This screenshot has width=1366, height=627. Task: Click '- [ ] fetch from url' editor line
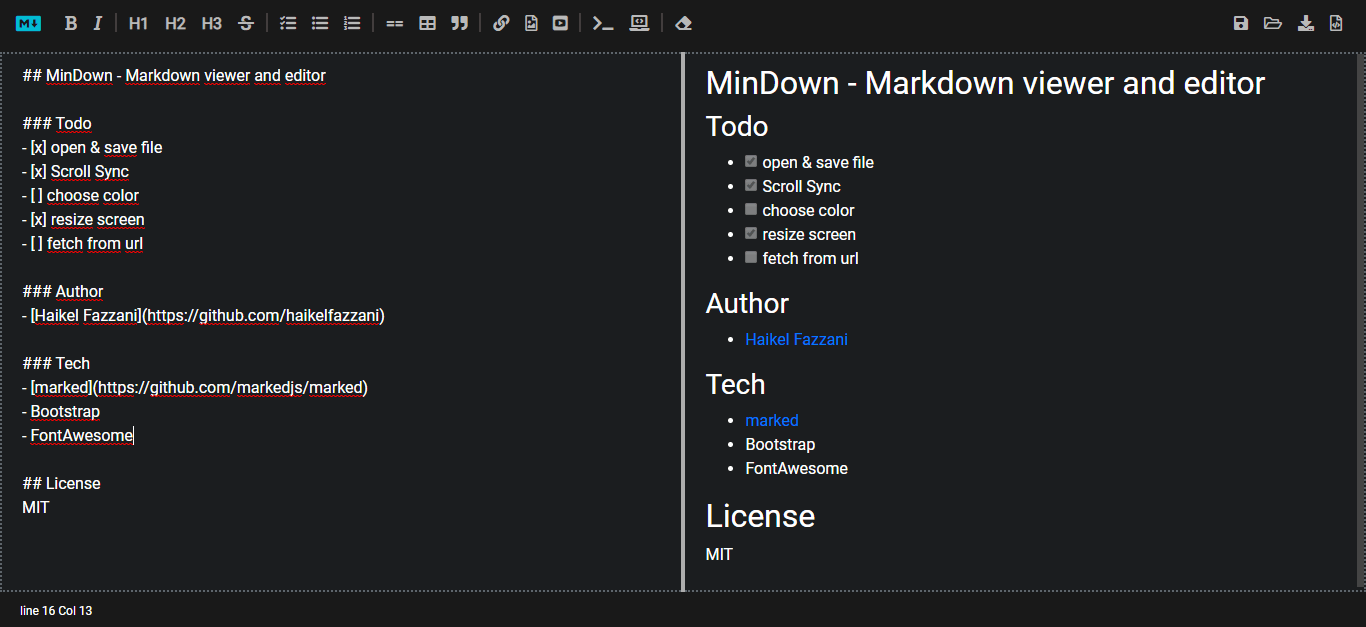82,243
